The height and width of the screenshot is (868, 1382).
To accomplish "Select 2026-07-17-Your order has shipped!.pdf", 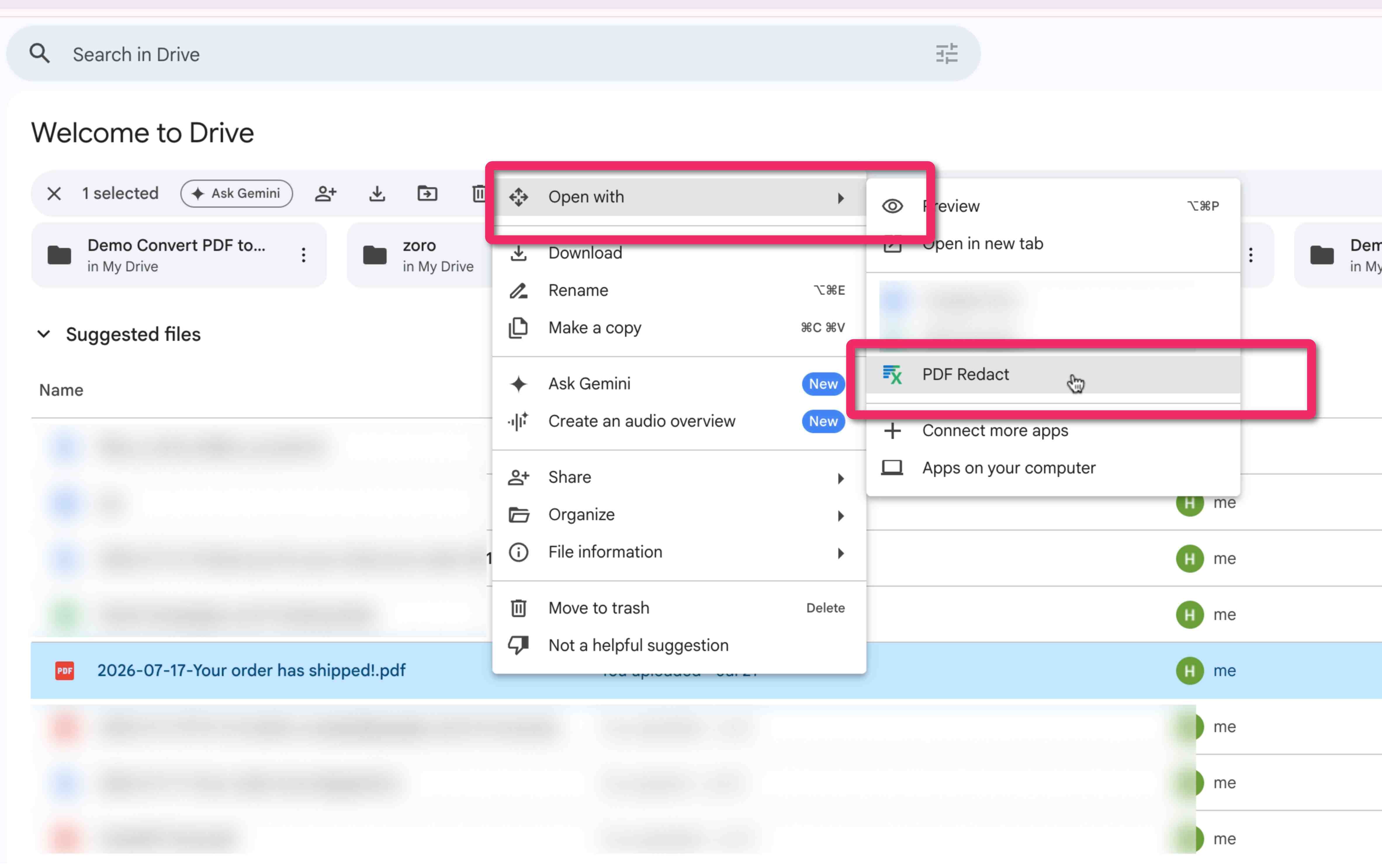I will (x=251, y=670).
